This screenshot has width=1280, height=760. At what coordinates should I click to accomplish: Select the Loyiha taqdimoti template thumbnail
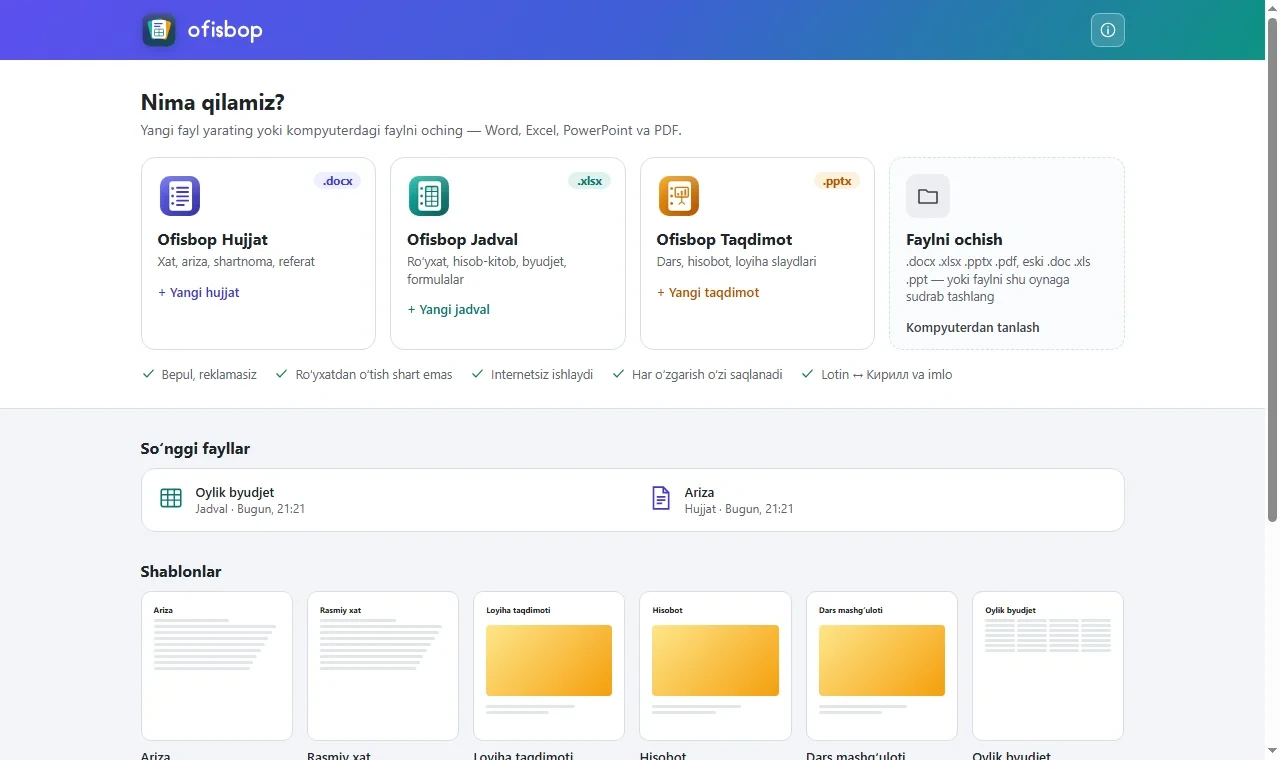point(549,665)
